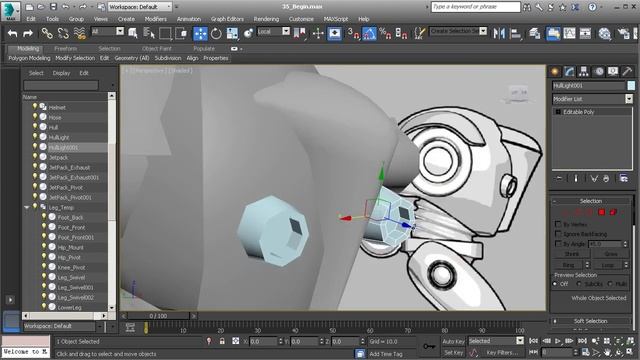Select the Select and Link tool

pos(47,33)
